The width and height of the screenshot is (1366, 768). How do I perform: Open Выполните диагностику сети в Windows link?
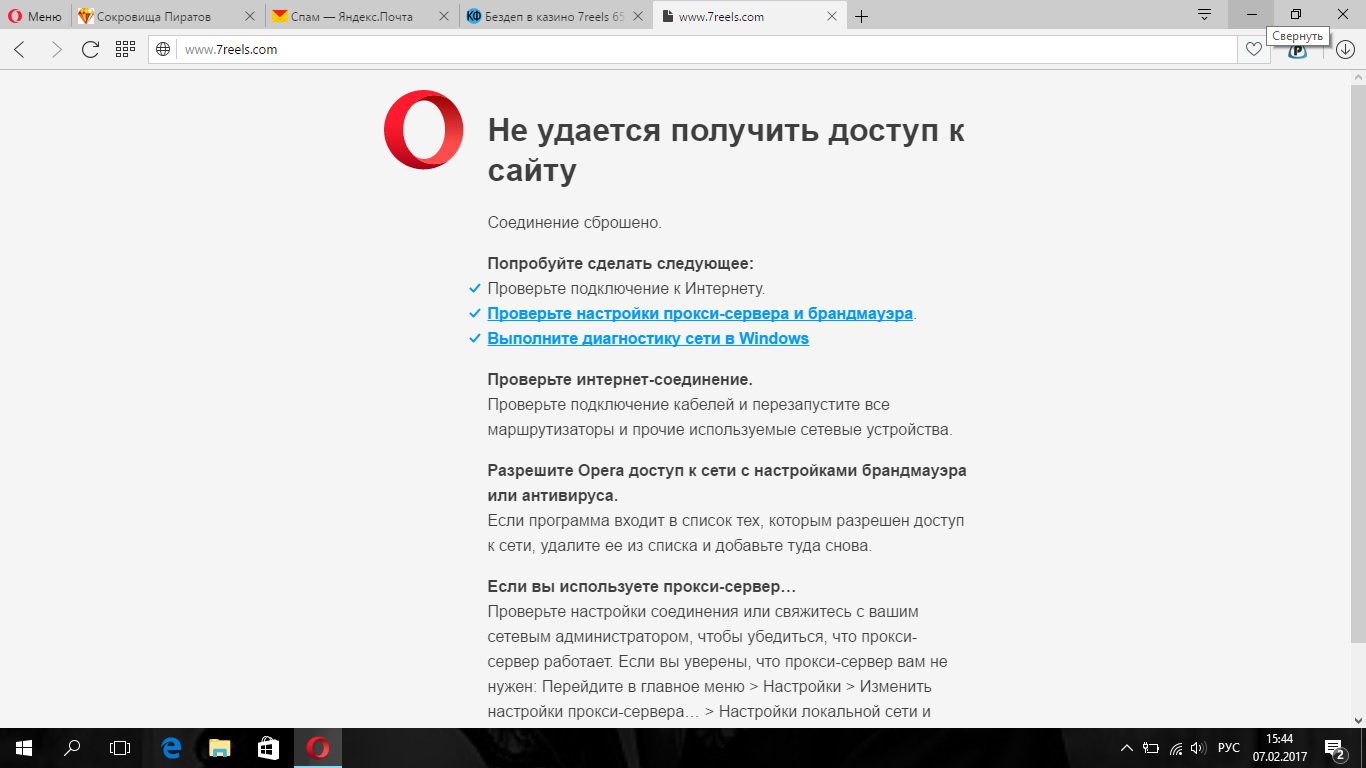pos(648,338)
